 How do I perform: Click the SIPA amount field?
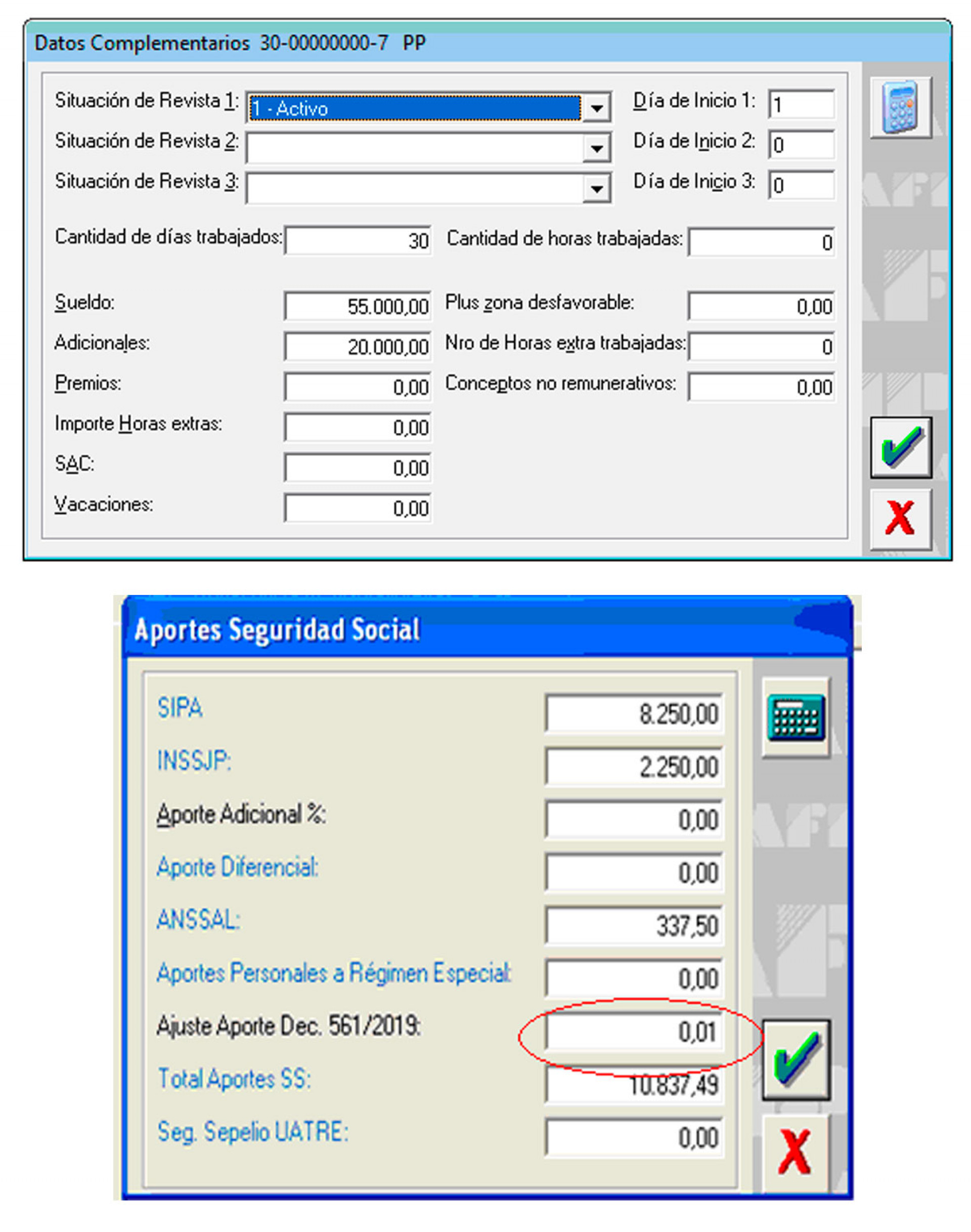tap(634, 713)
